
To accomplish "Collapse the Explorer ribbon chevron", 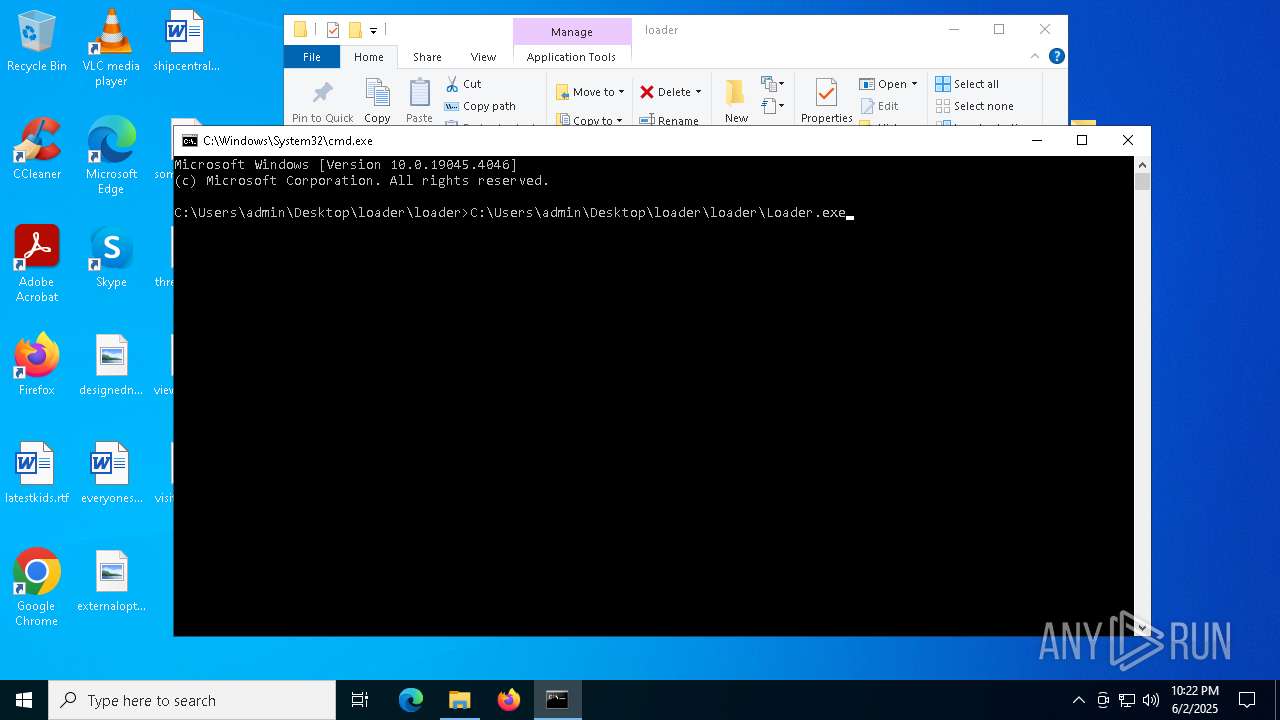I will click(x=1035, y=56).
